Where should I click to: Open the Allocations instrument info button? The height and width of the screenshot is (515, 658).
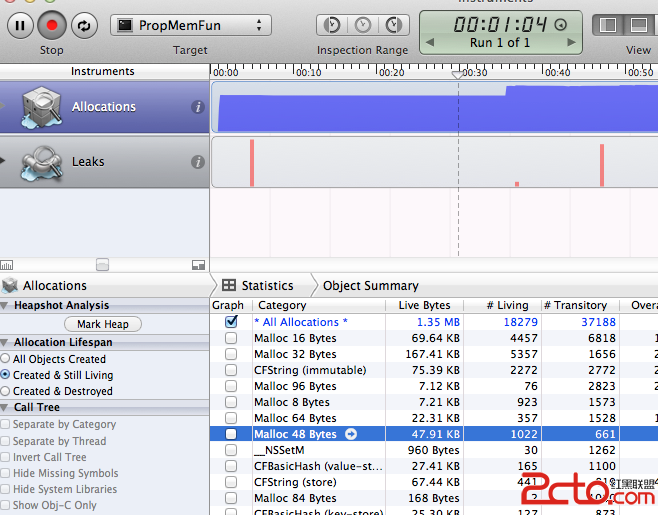pos(198,107)
